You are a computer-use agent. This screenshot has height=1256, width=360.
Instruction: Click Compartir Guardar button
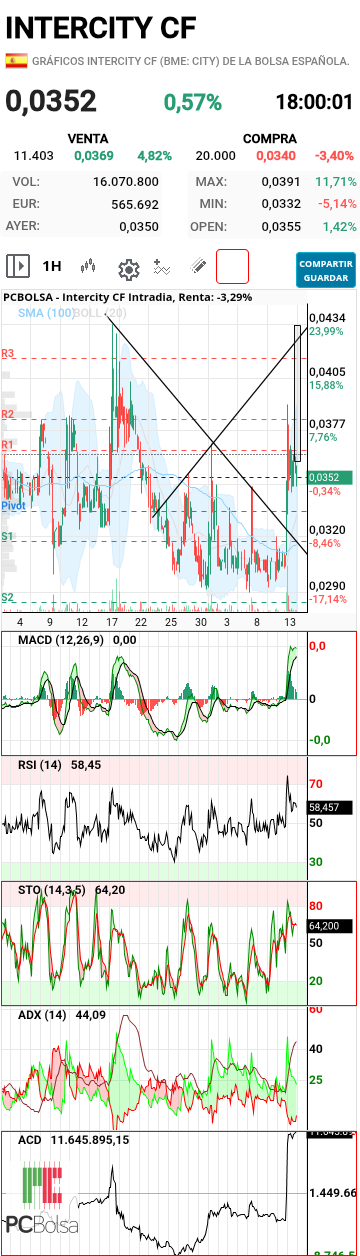point(326,269)
